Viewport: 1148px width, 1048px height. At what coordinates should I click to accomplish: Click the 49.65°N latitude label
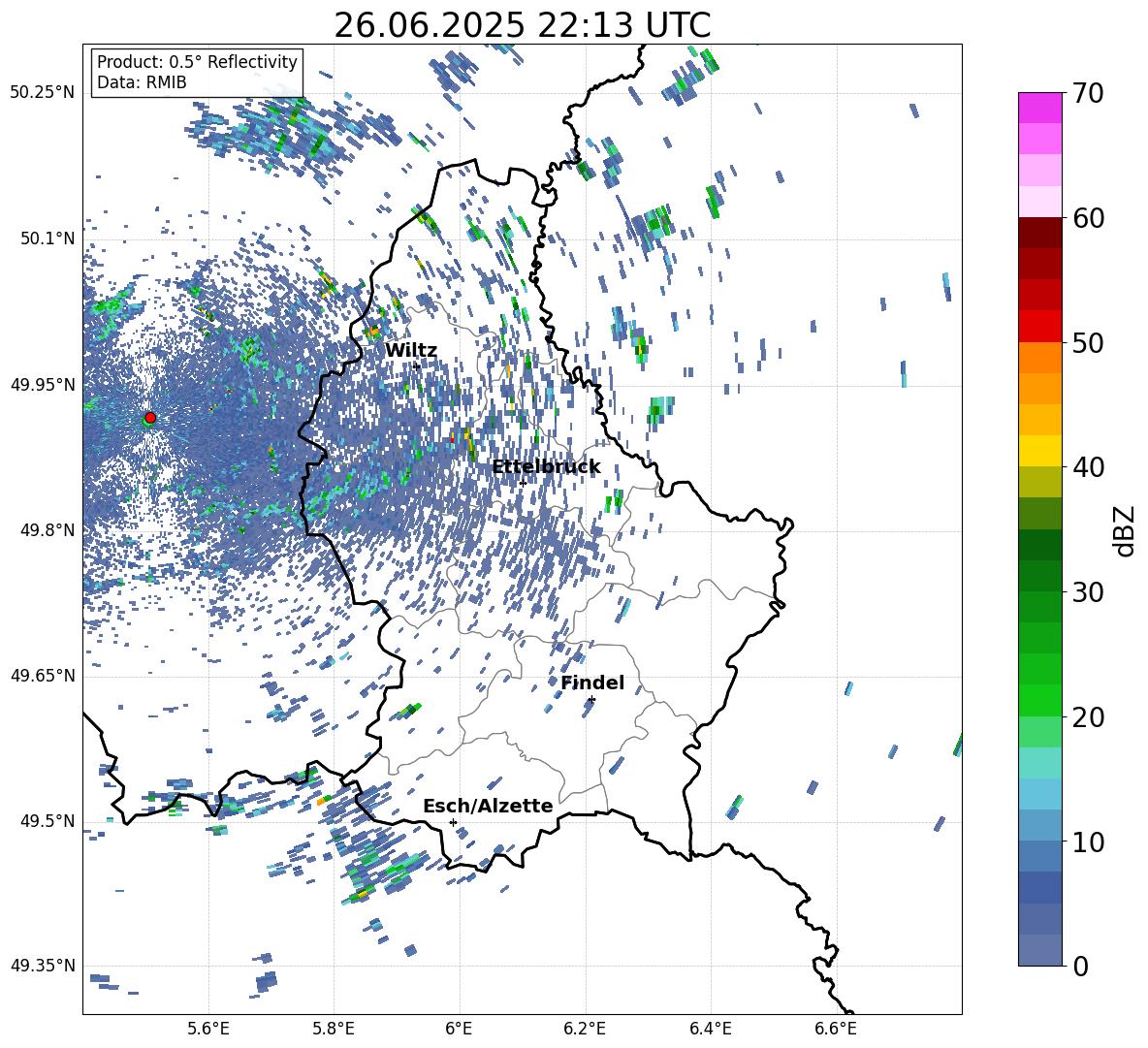[43, 676]
